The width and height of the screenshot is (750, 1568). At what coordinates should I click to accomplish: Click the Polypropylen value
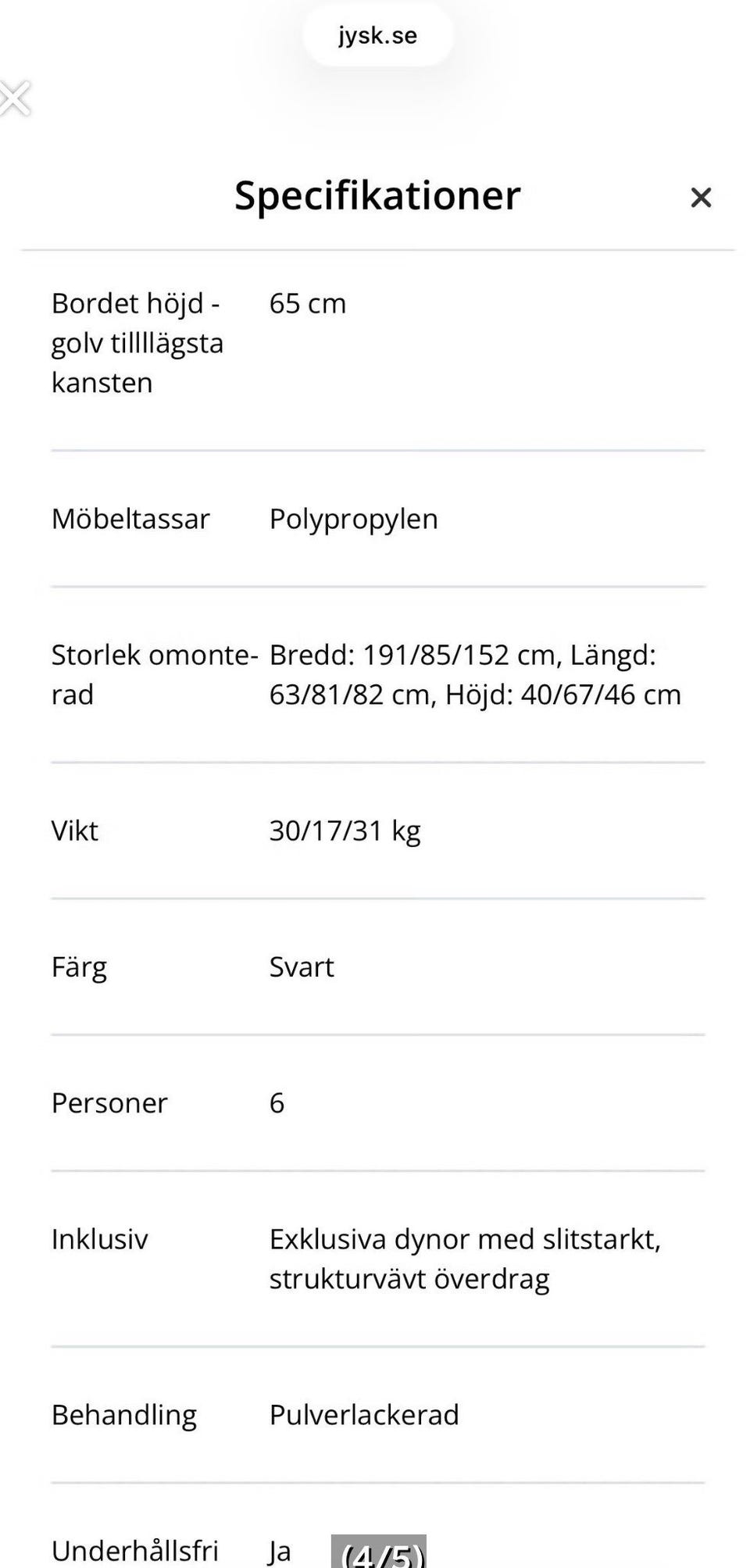pos(353,519)
